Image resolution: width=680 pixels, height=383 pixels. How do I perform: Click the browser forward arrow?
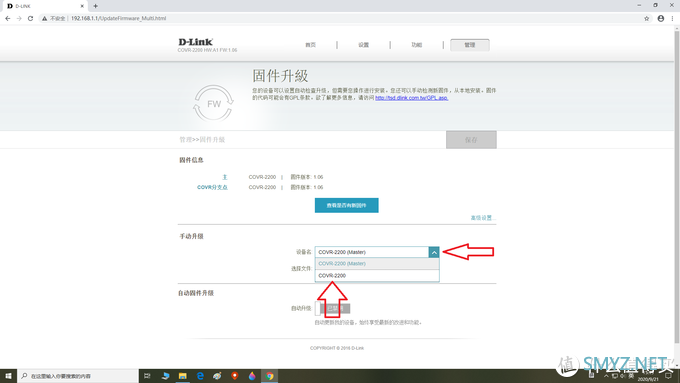tap(19, 18)
